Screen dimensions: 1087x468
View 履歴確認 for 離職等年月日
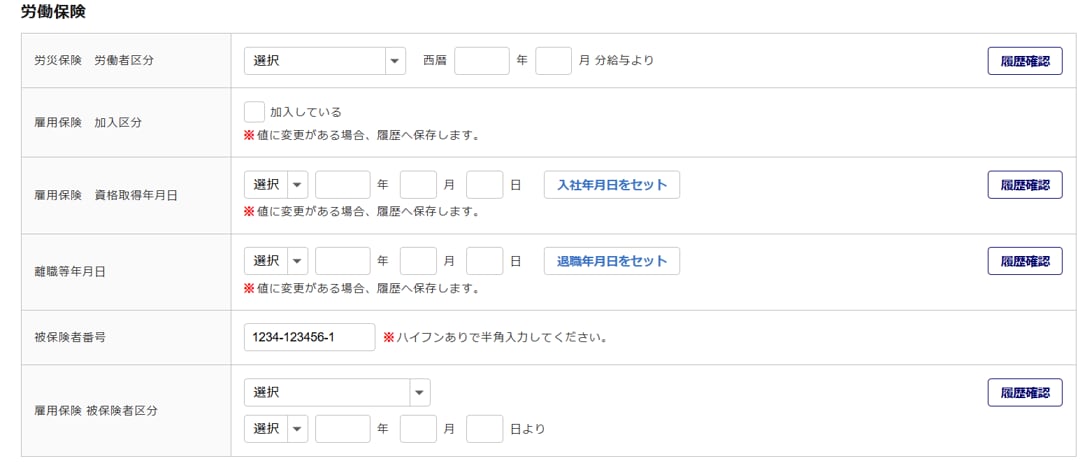pos(1024,261)
